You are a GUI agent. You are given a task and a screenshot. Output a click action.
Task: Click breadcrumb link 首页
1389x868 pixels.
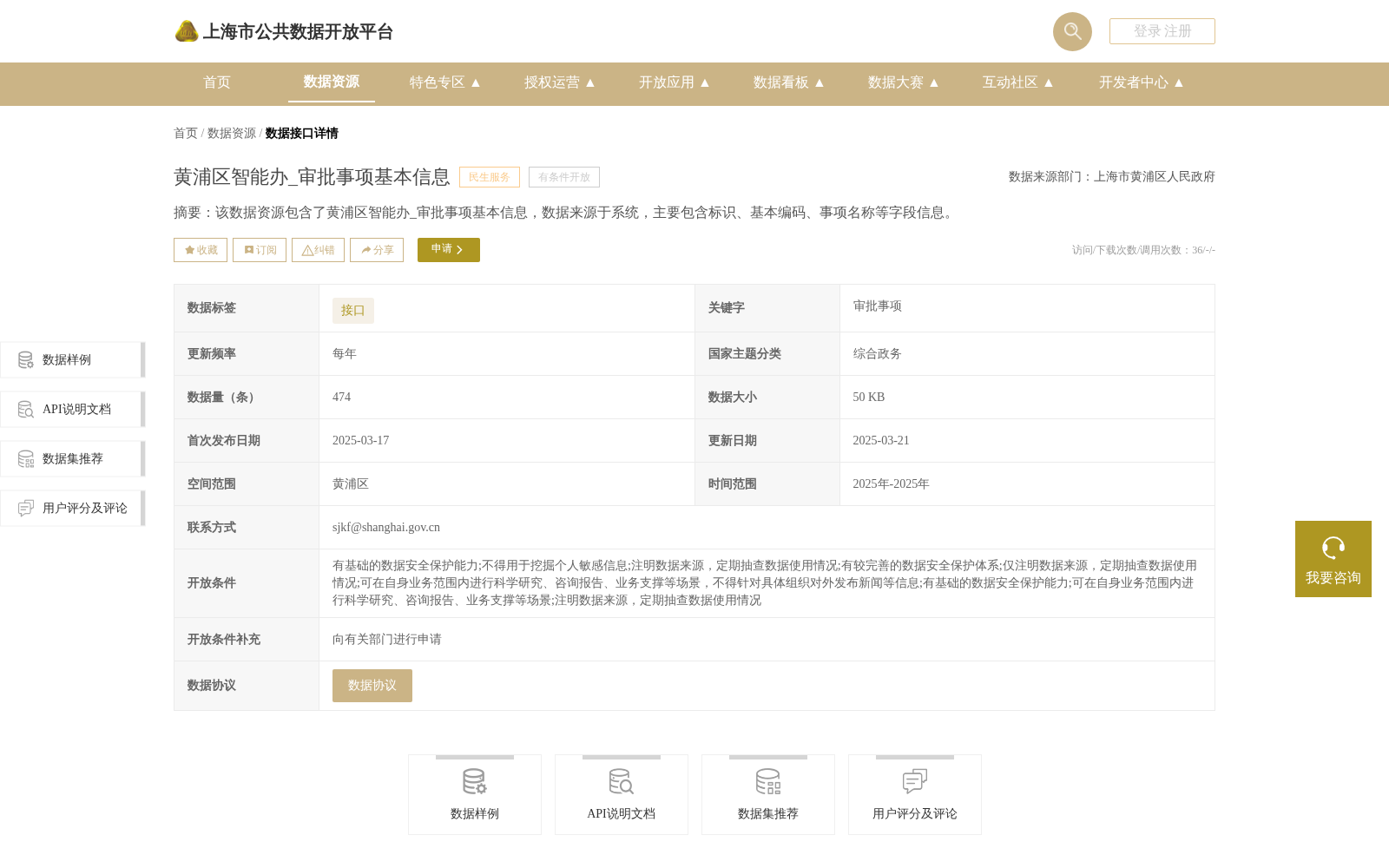coord(186,134)
